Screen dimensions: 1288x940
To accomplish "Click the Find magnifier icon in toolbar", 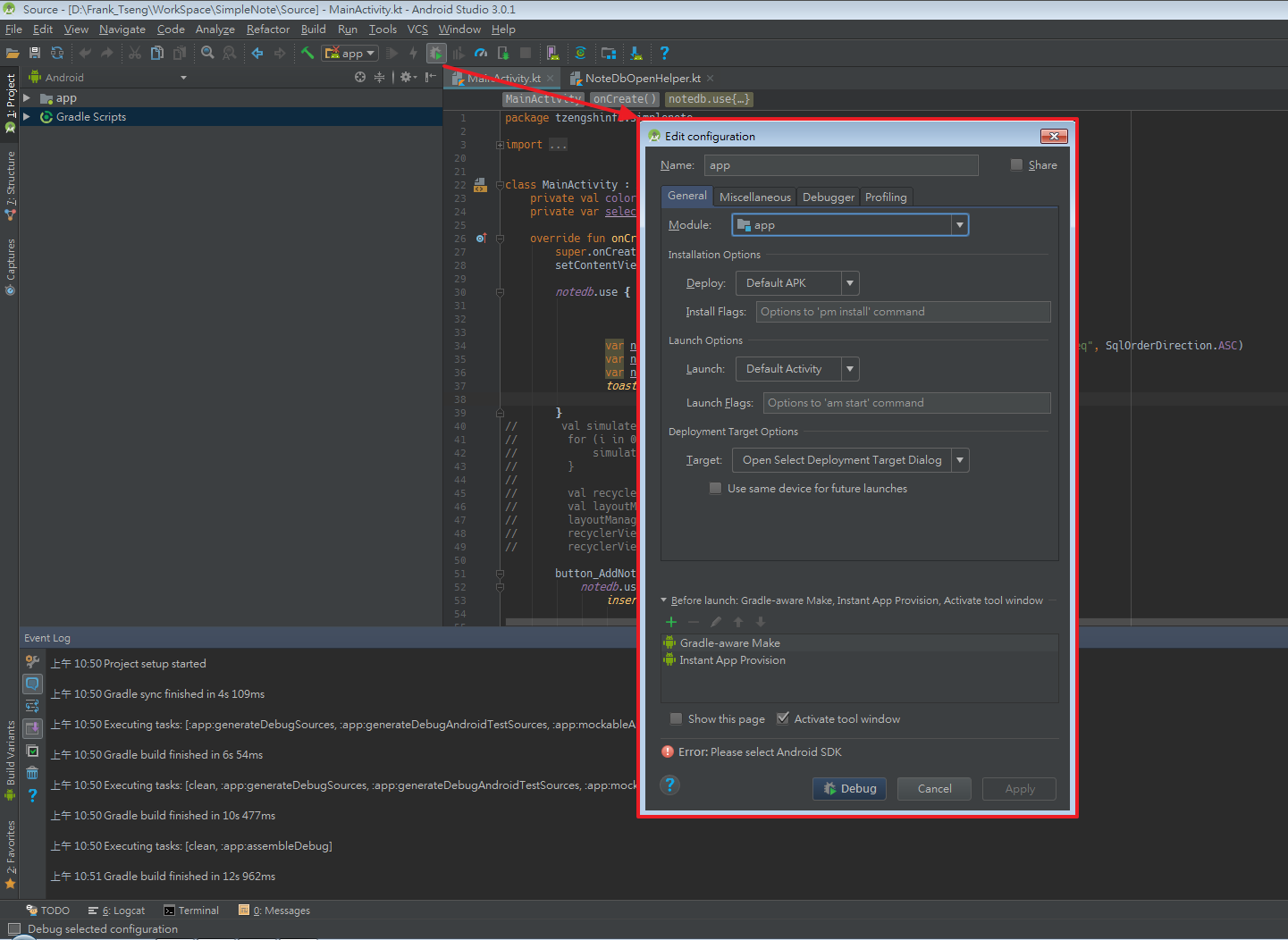I will point(207,54).
